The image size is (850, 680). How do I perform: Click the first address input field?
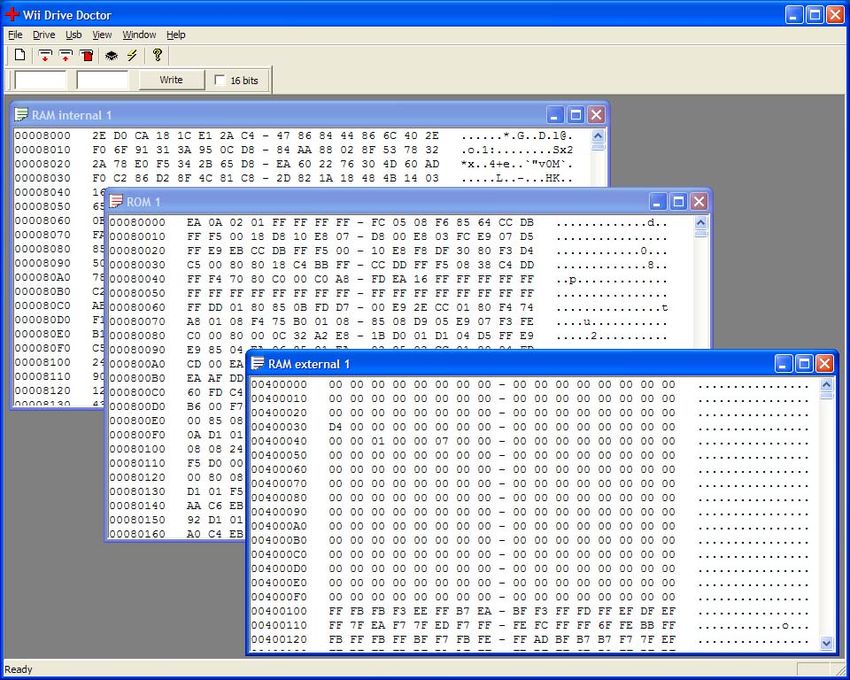[40, 80]
